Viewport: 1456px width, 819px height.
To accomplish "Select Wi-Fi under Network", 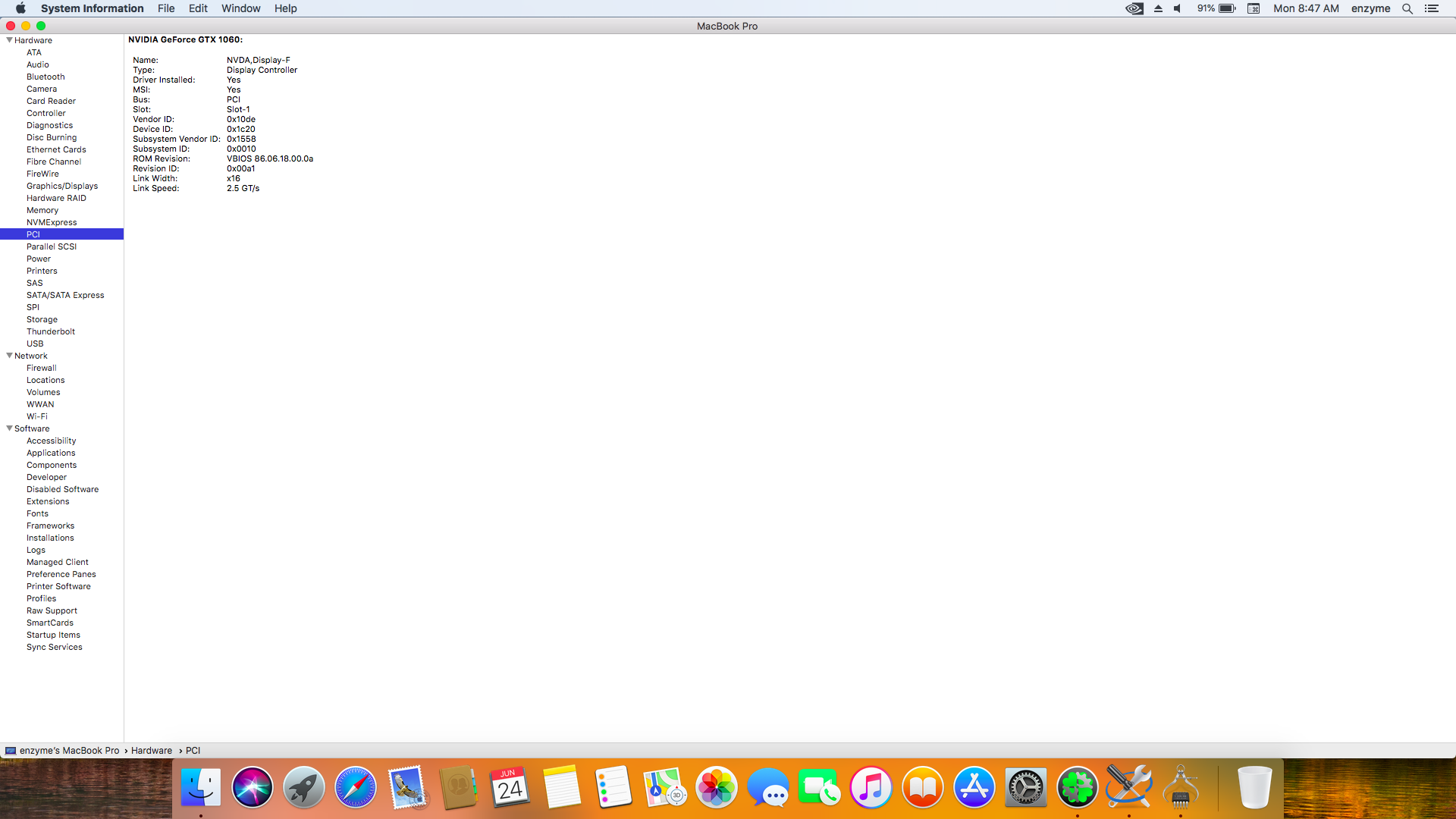I will pyautogui.click(x=37, y=416).
